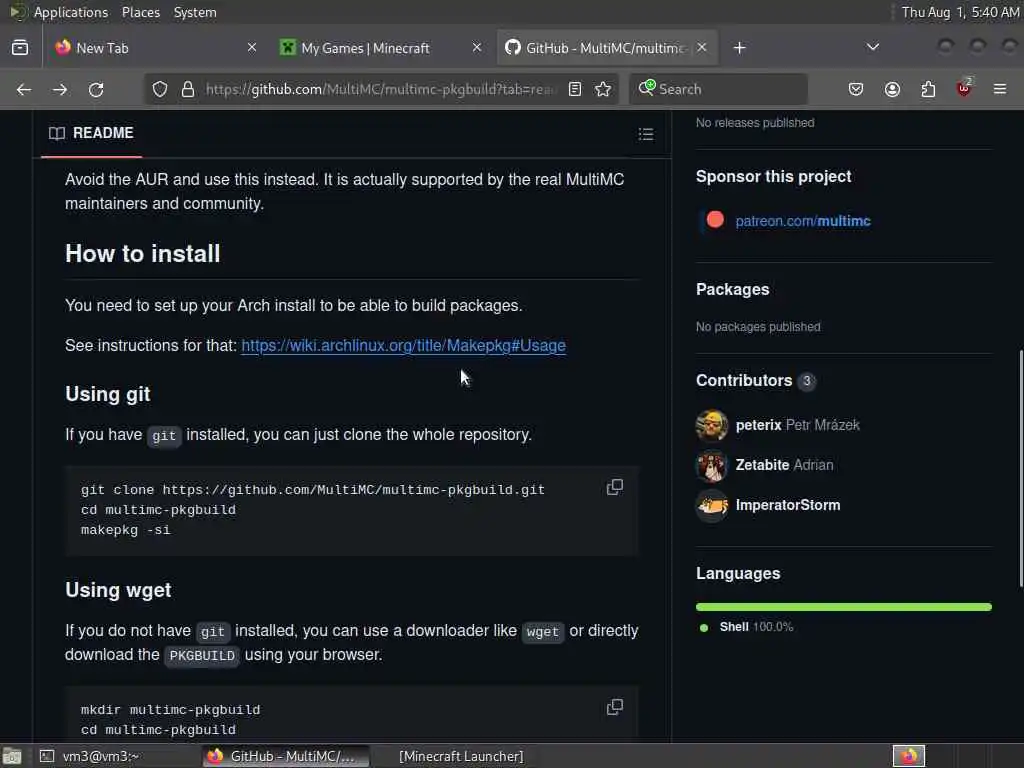This screenshot has height=768, width=1024.
Task: Open a new tab with plus button
Action: (x=739, y=48)
